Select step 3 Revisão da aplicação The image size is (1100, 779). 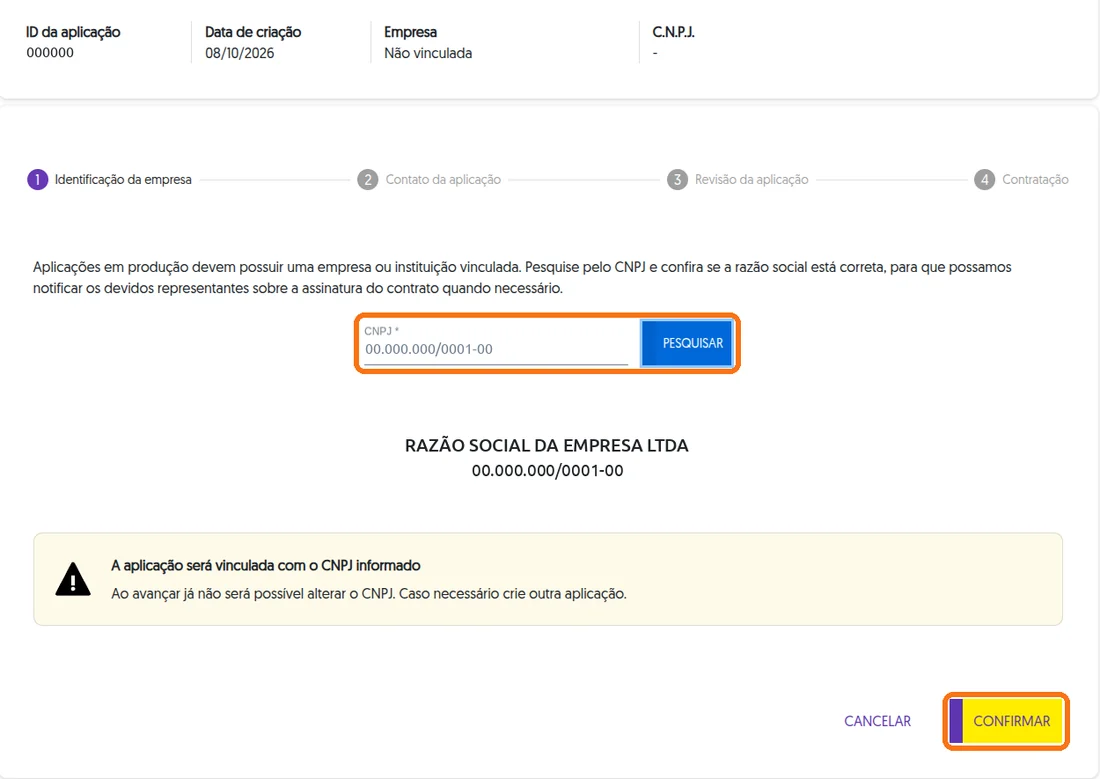[738, 180]
